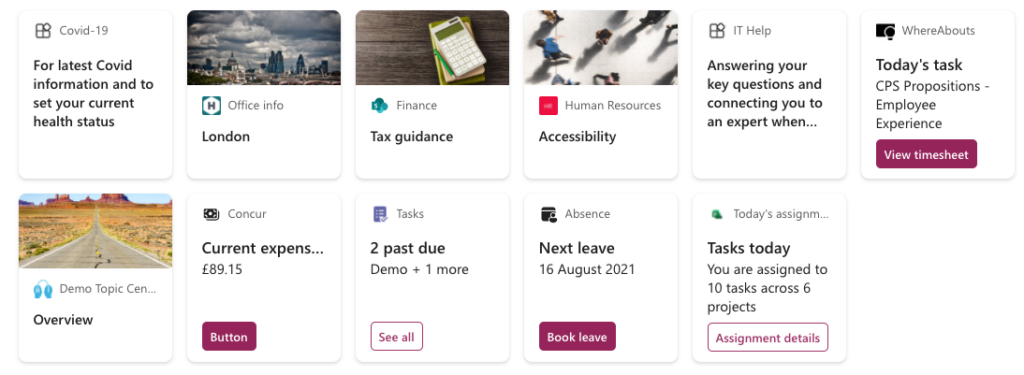Click the WhereAbouts icon
Screen dimensions: 1024x375
[x=886, y=31]
